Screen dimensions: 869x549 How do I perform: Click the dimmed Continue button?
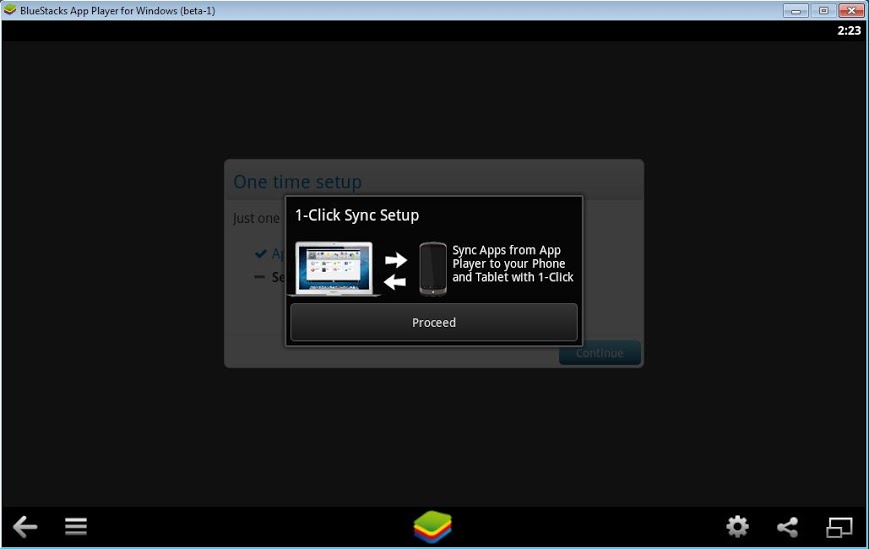point(600,353)
